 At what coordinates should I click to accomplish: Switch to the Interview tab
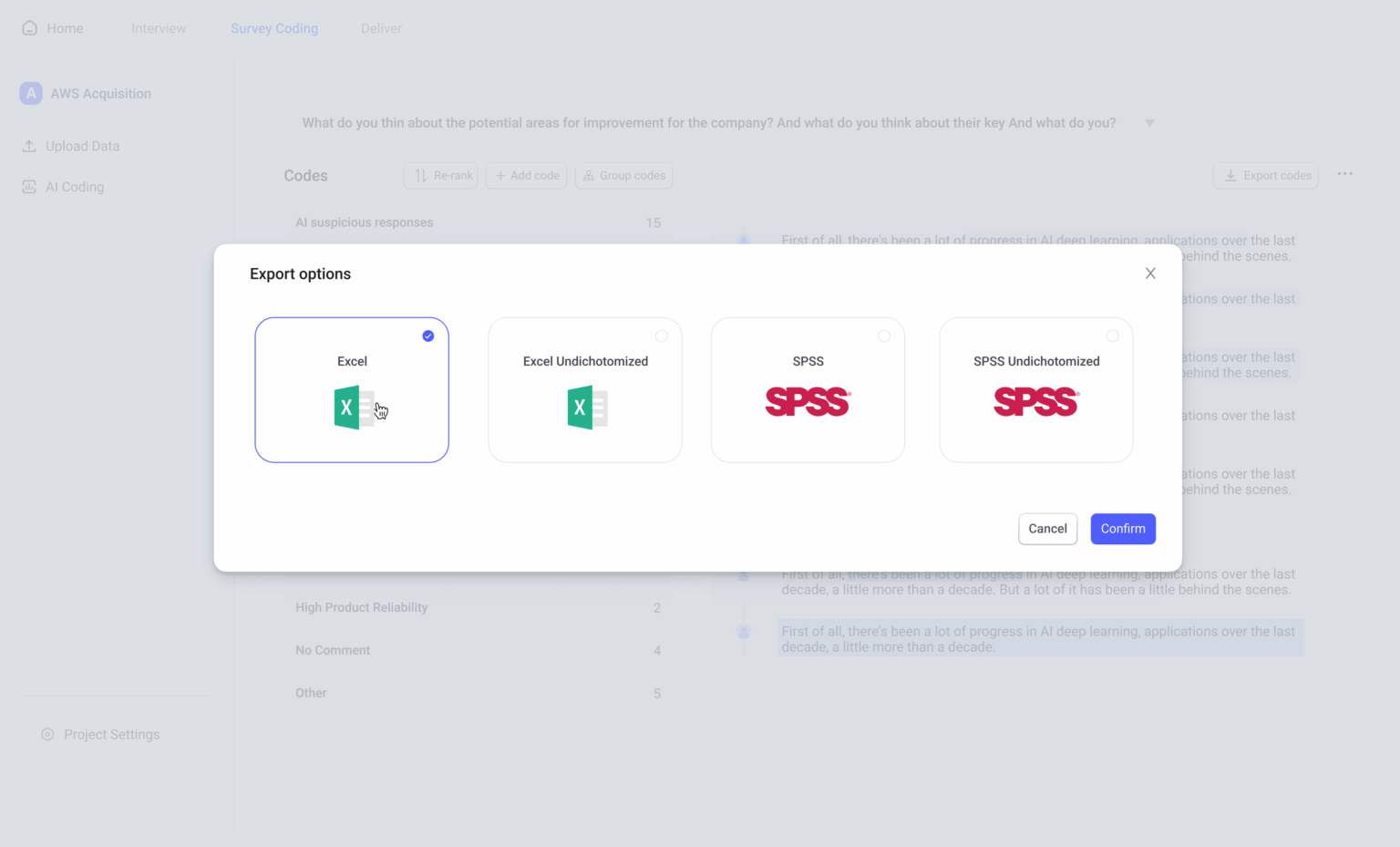[159, 28]
